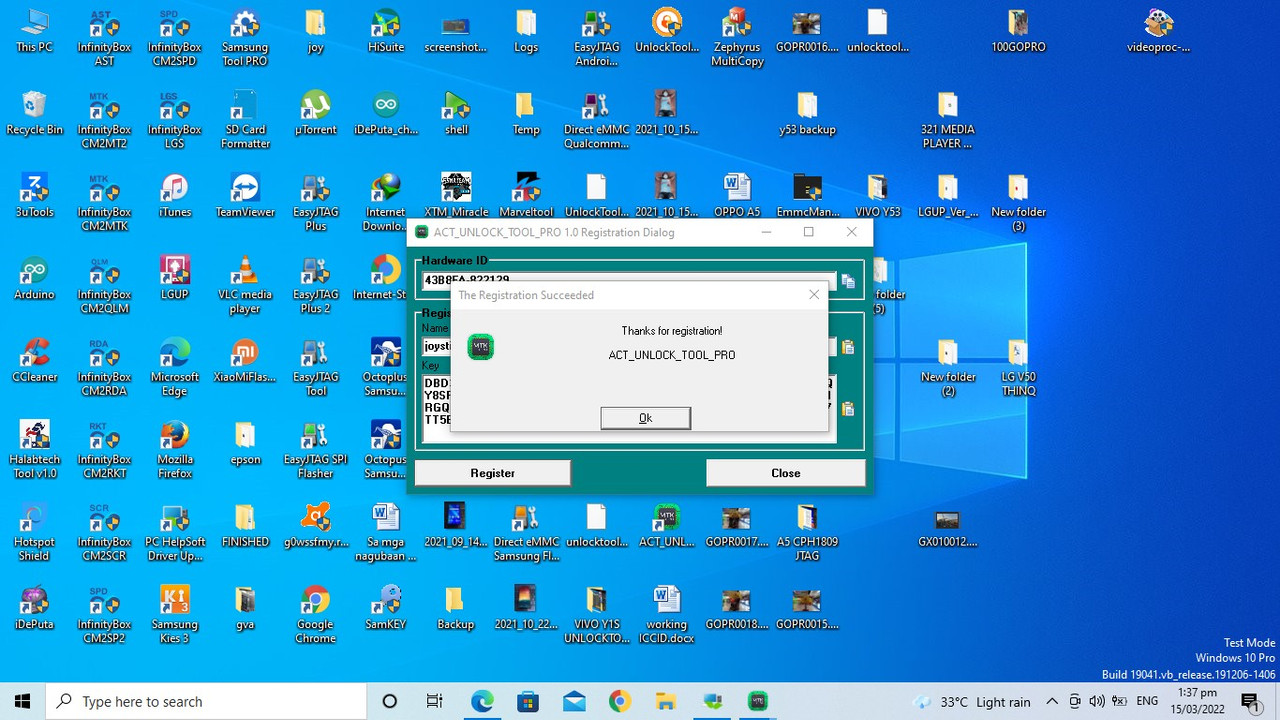The image size is (1280, 720).
Task: Open the This PC desktop icon
Action: click(34, 32)
